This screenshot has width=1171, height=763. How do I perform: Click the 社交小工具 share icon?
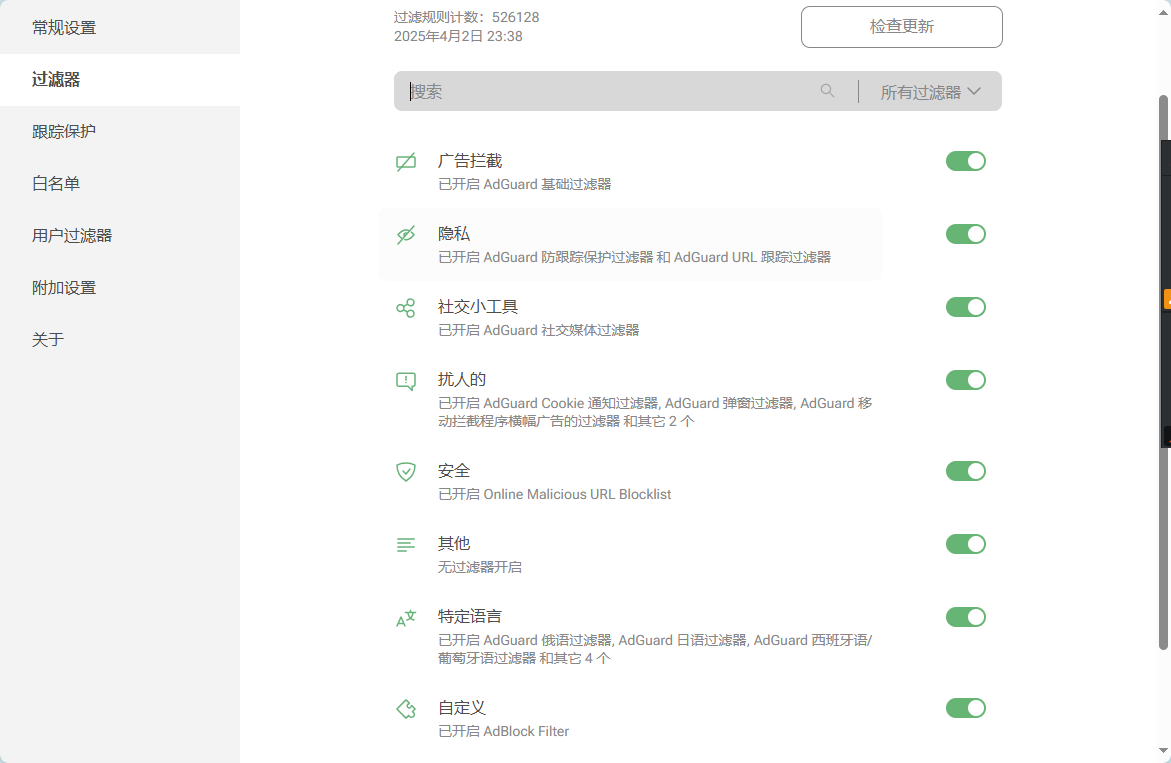click(406, 308)
